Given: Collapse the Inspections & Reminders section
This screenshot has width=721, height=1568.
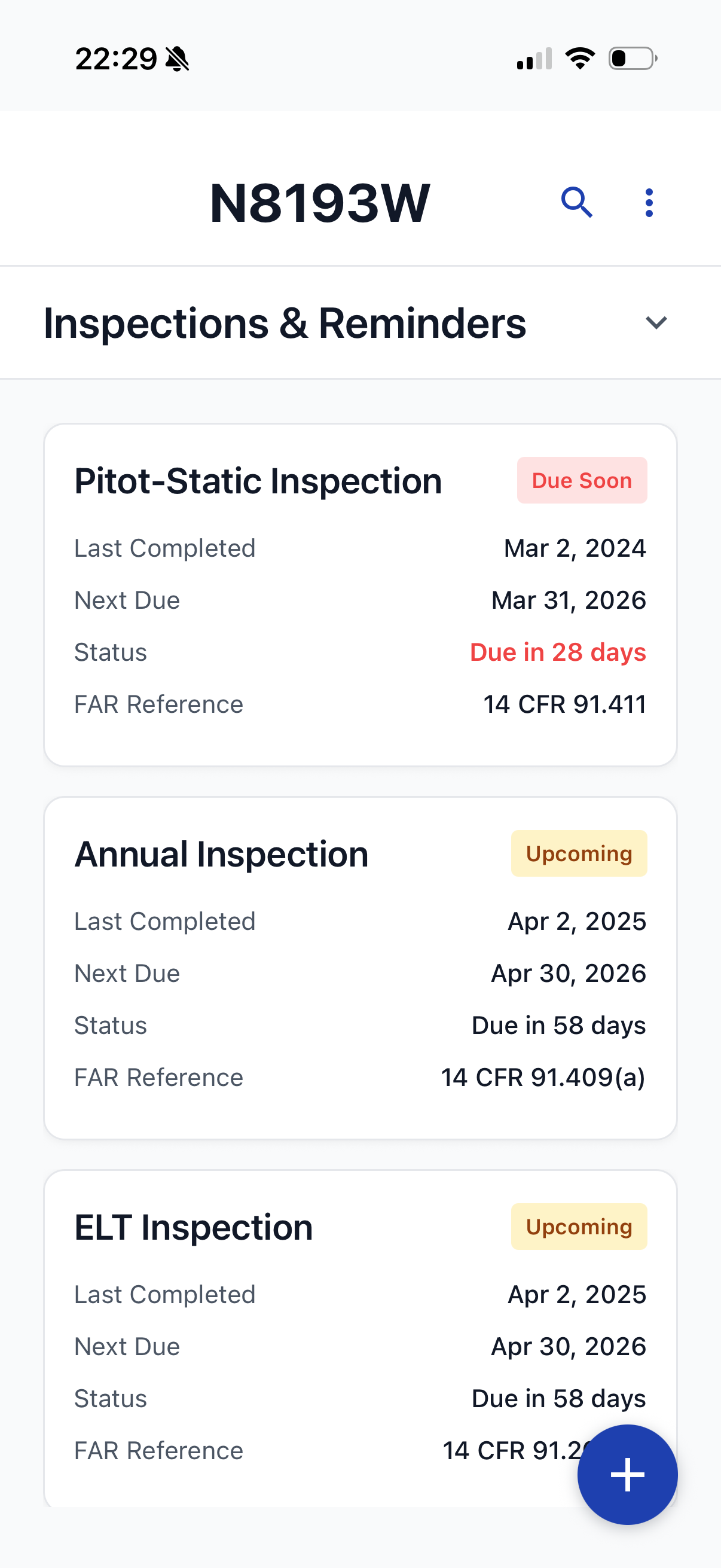Looking at the screenshot, I should point(658,322).
